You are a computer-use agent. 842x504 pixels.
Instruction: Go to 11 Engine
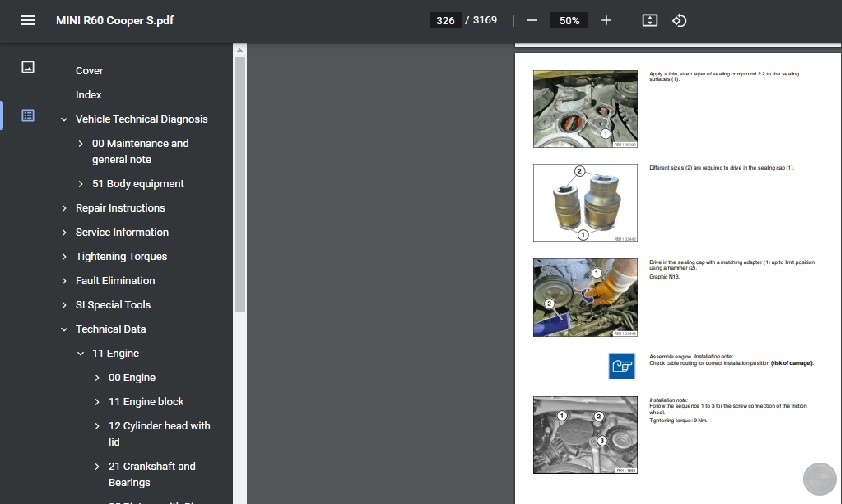(115, 353)
